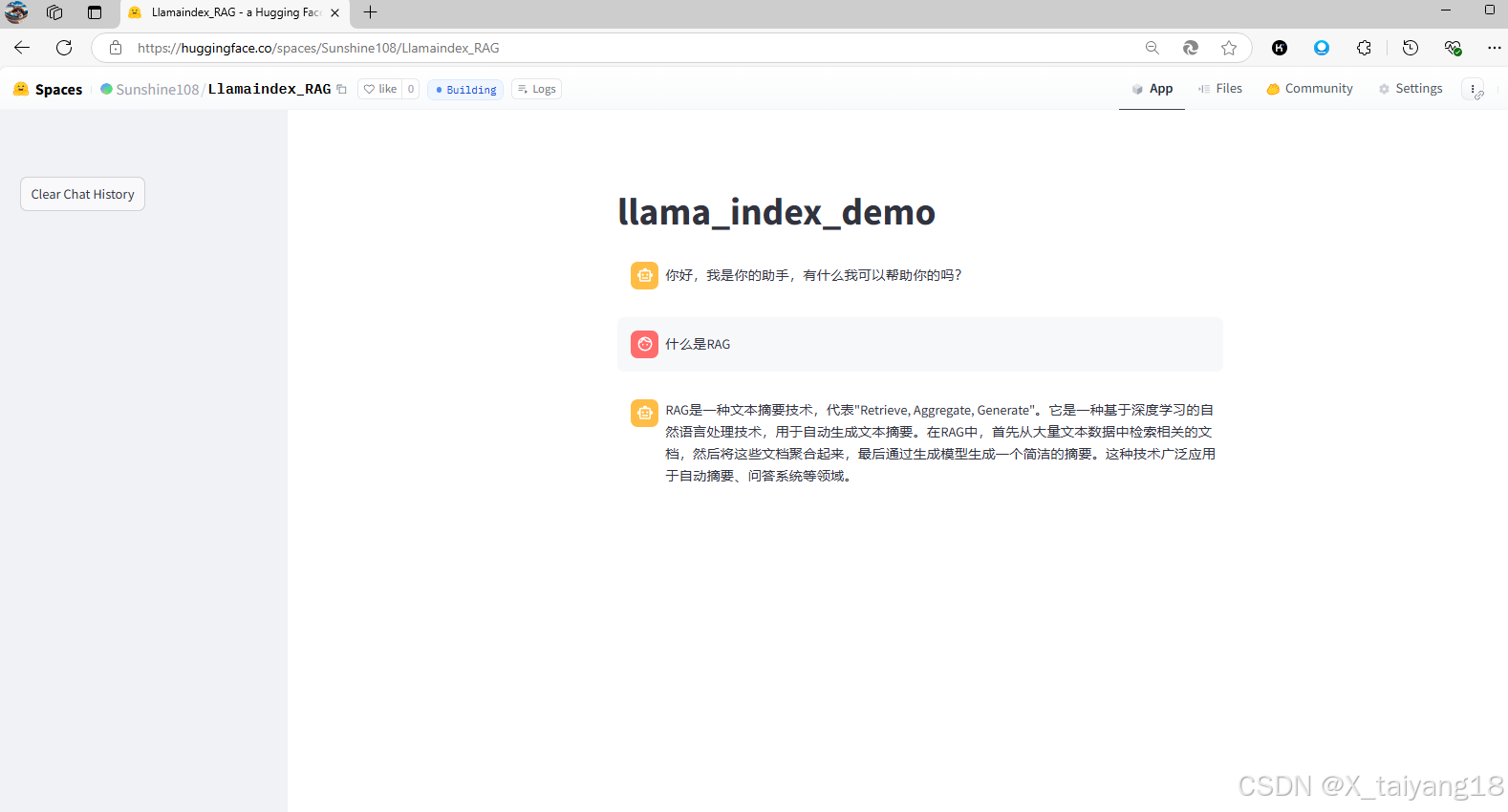Open the site info lock icon
Screen dimensions: 1508x812
point(116,48)
